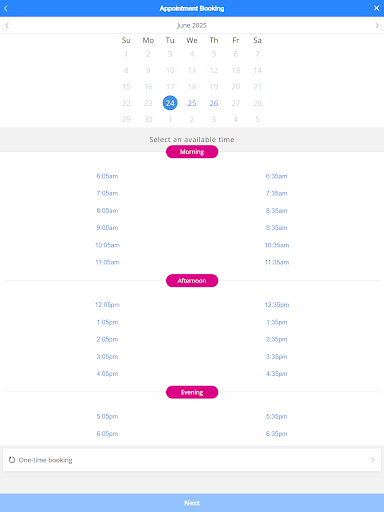
Task: Close the Appointment Booking dialog
Action: tap(376, 8)
